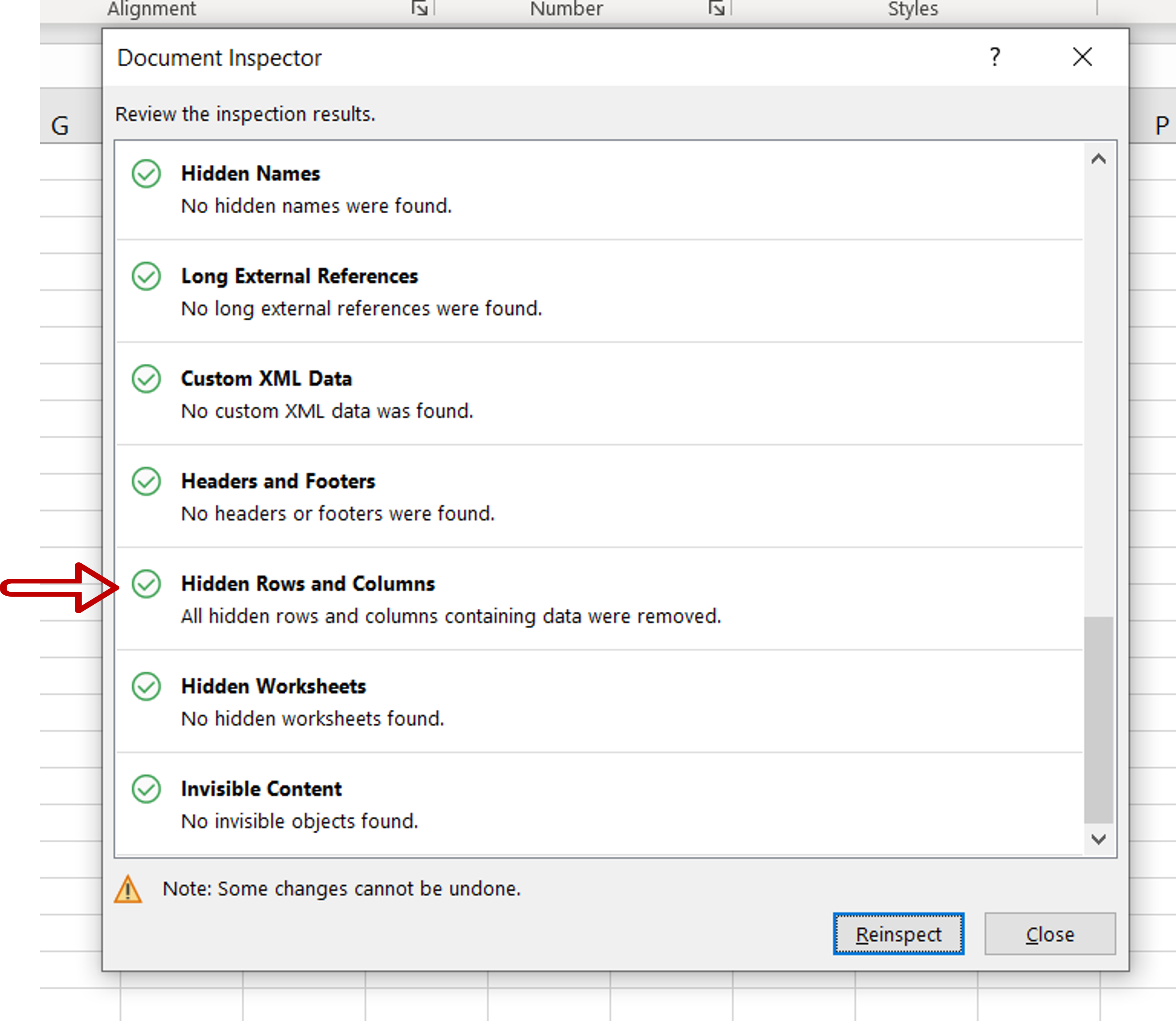Click the 'Hidden Names' heading
The height and width of the screenshot is (1021, 1176).
[x=251, y=173]
